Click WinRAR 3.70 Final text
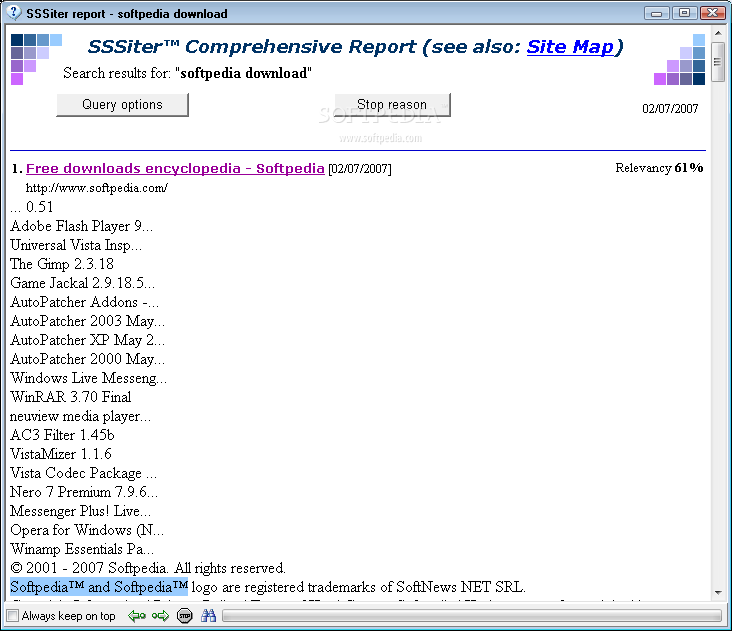Viewport: 732px width, 631px height. tap(70, 397)
